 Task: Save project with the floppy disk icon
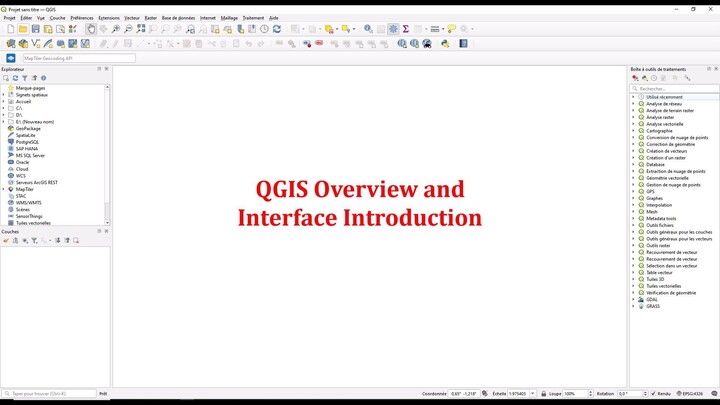(35, 29)
